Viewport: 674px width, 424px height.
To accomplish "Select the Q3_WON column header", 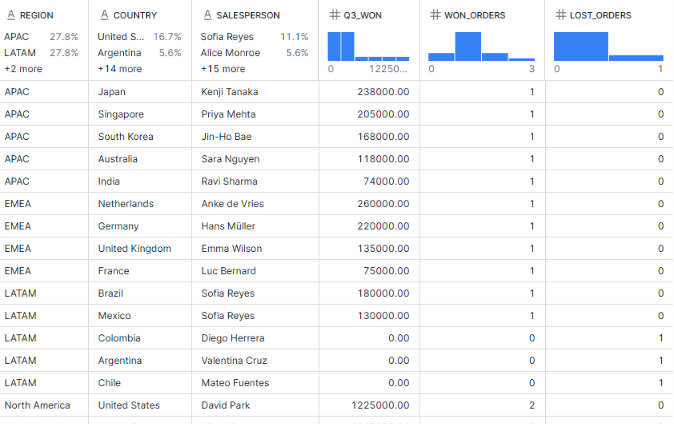I will pos(362,15).
